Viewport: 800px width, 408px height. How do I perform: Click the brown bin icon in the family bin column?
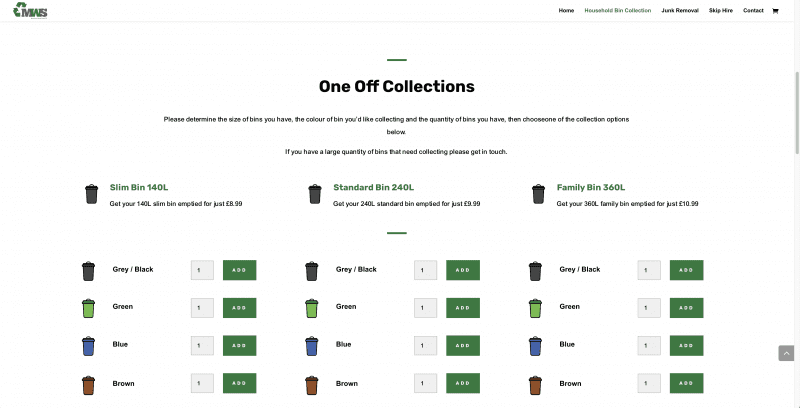pos(535,384)
